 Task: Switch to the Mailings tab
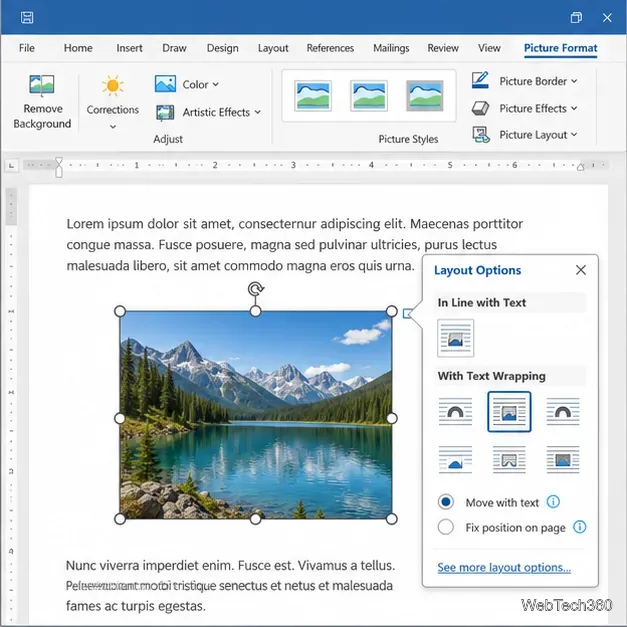[x=391, y=48]
